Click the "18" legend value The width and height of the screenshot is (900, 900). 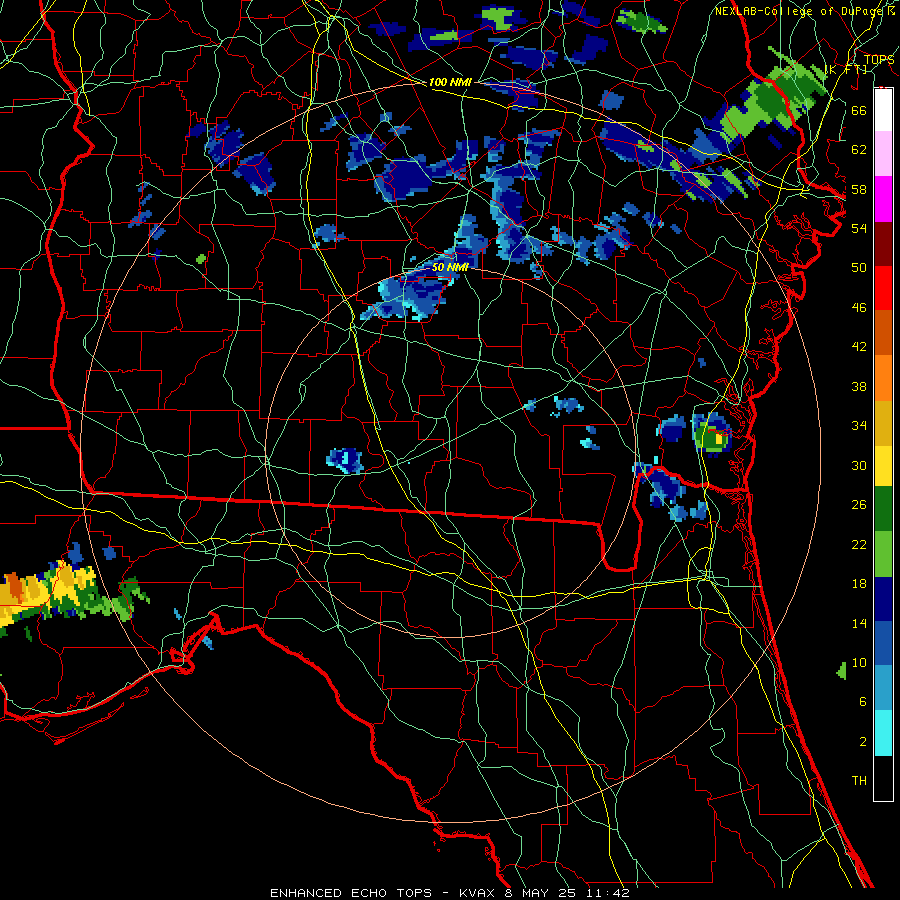click(859, 584)
